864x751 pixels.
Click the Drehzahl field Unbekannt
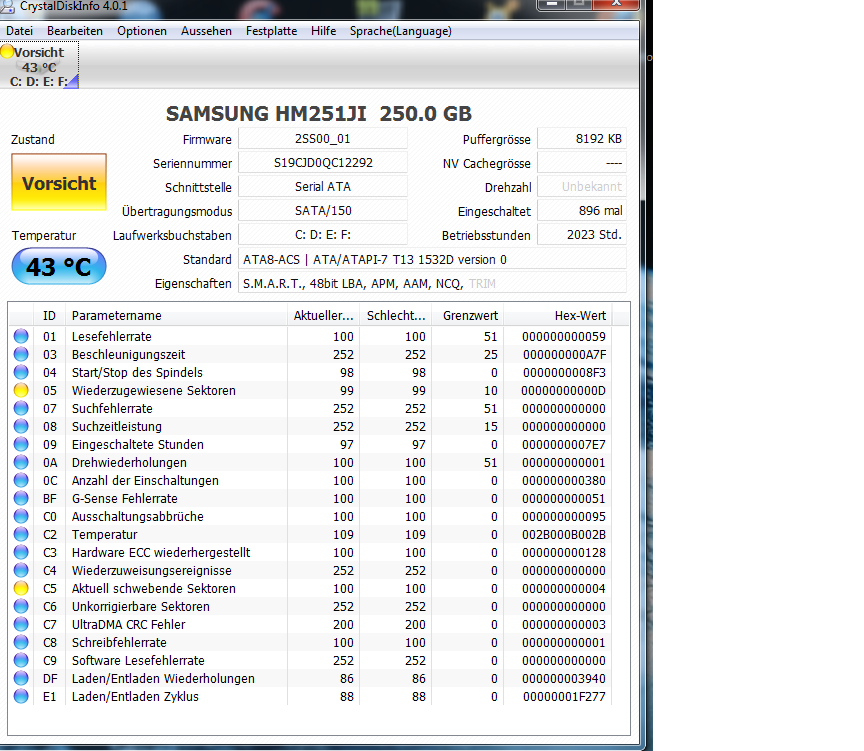click(x=582, y=187)
